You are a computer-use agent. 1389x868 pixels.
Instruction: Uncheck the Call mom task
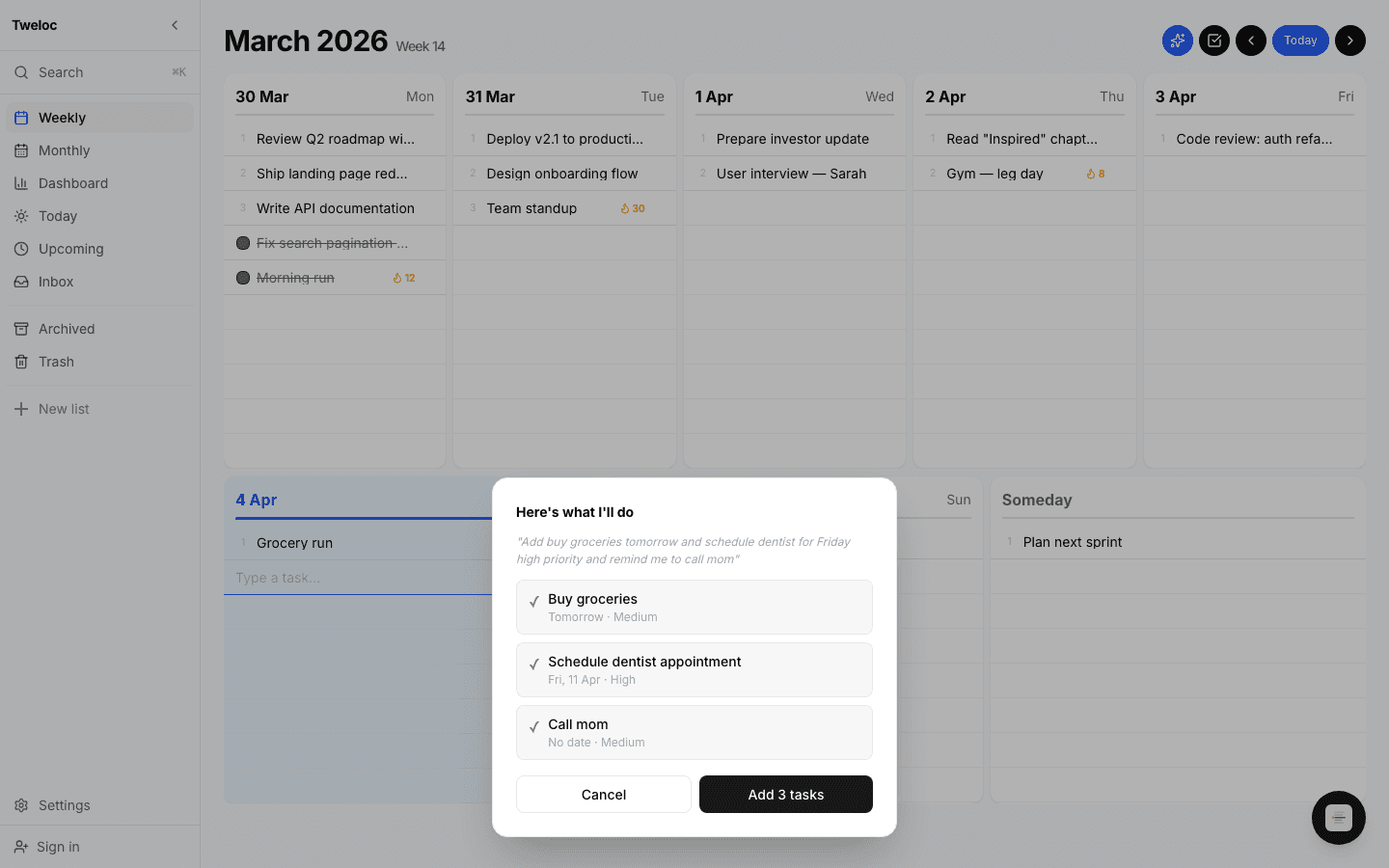coord(534,726)
